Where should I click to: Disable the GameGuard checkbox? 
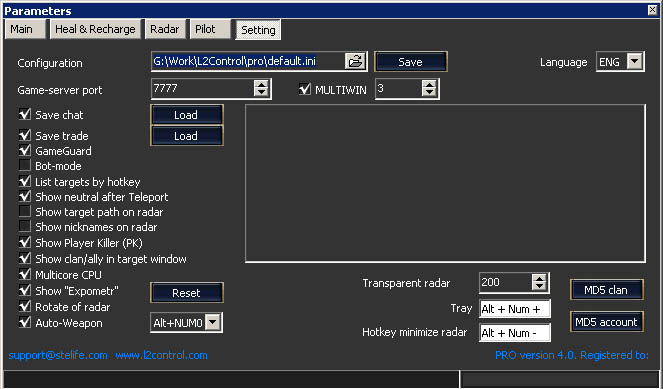(25, 151)
